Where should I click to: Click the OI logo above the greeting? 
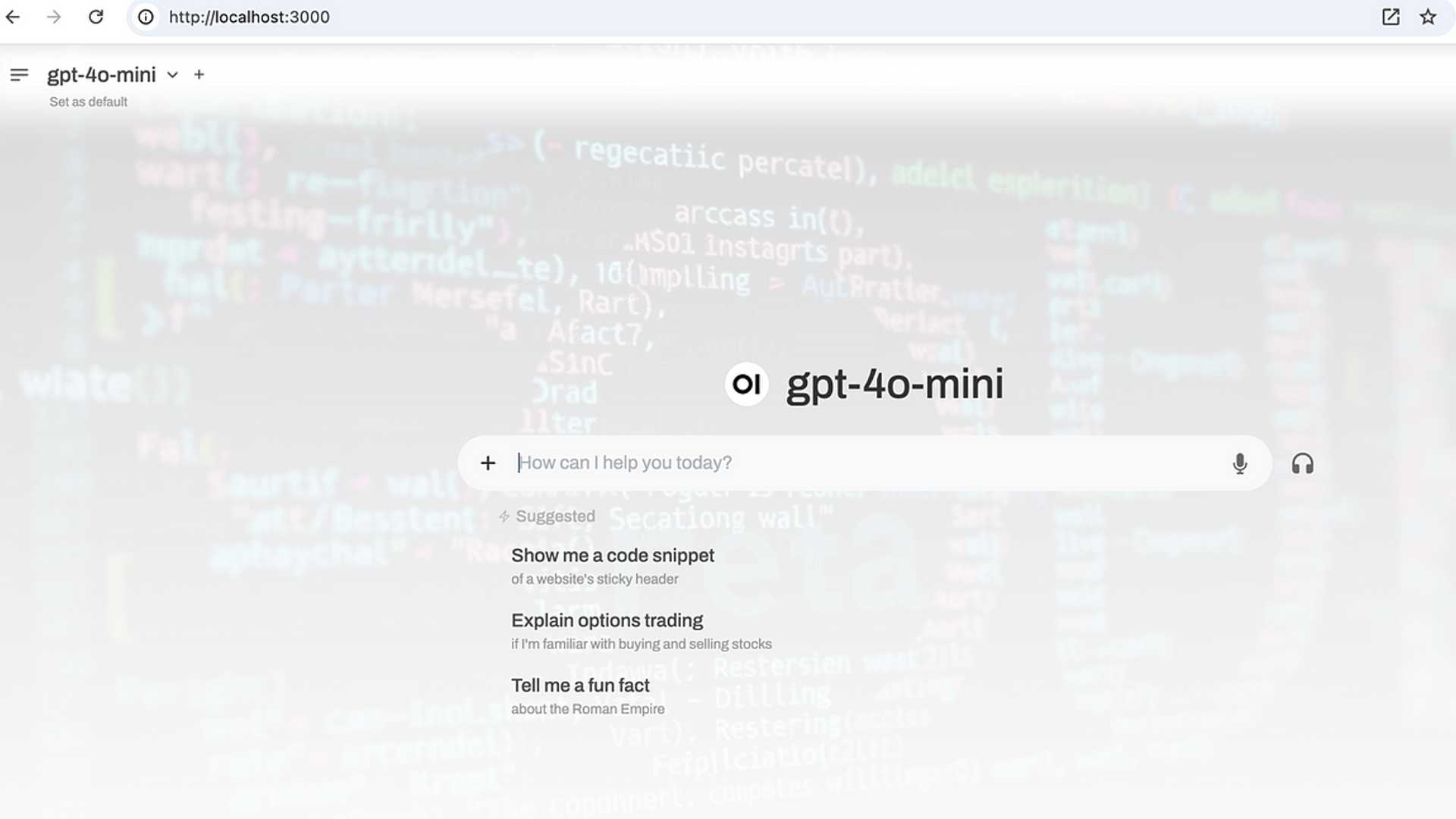click(746, 384)
